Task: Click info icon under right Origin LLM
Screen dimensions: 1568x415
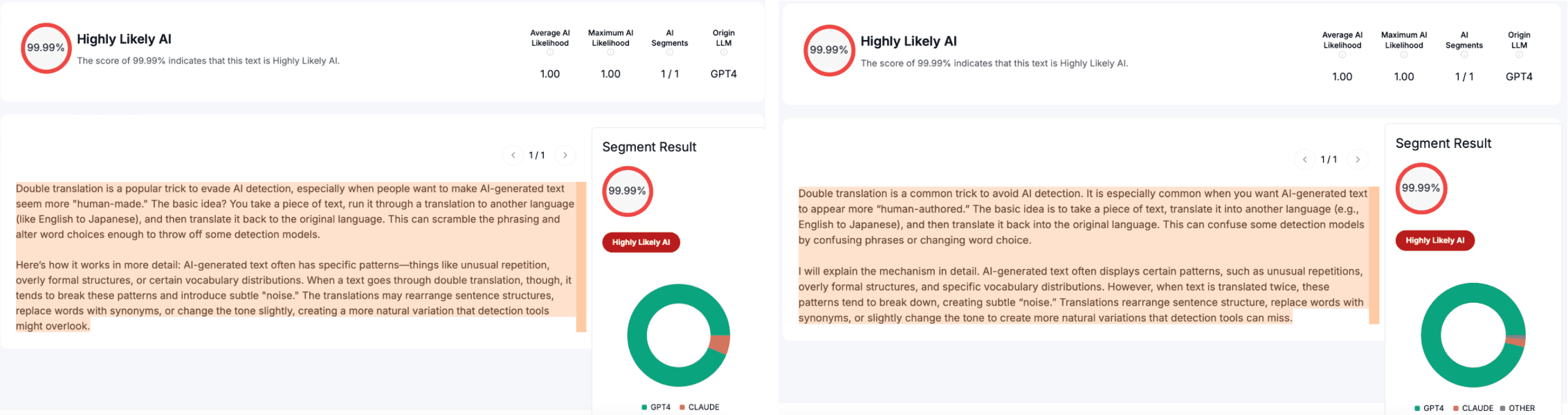Action: [1519, 55]
